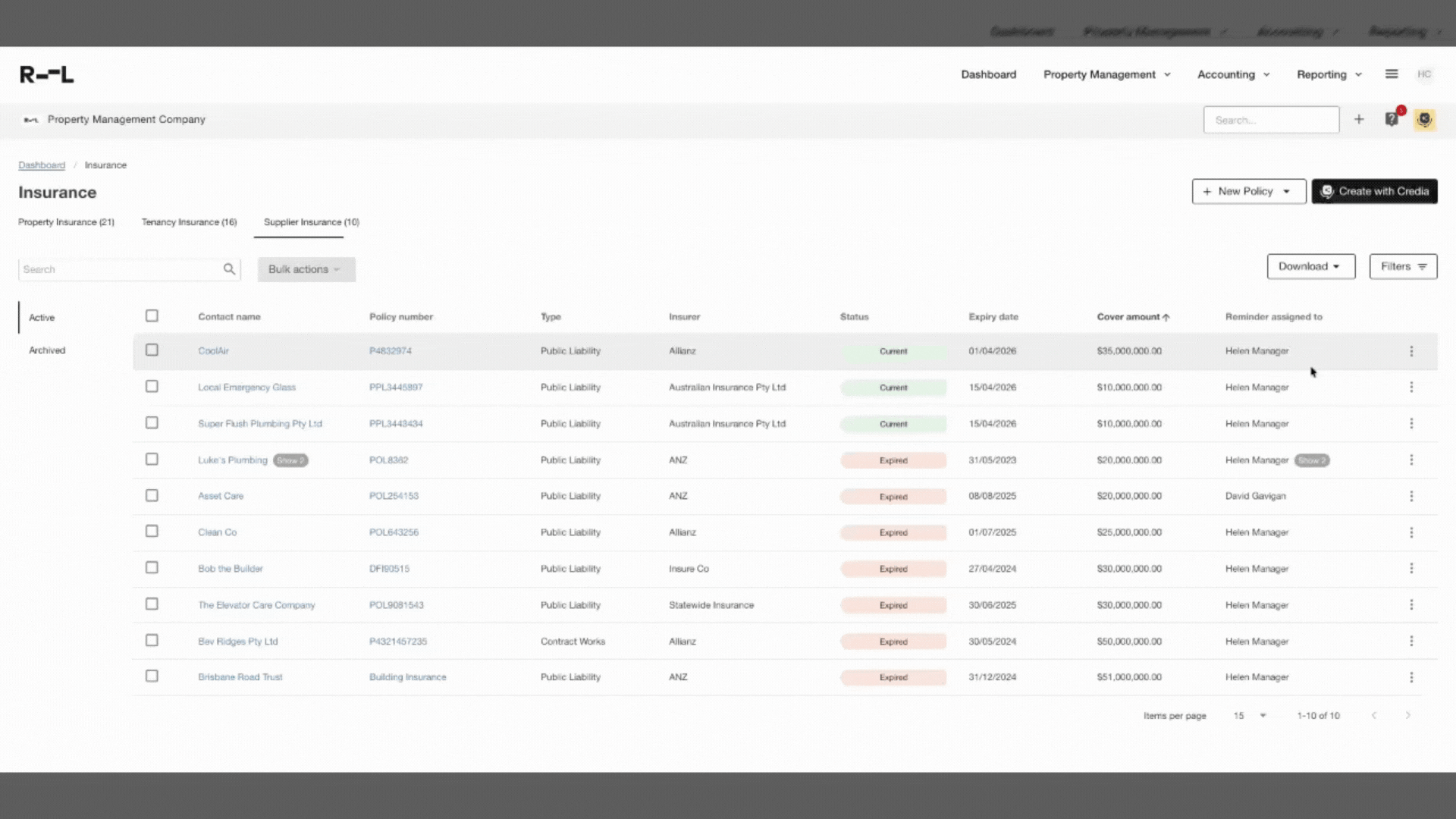
Task: Open the Property Insurance tab
Action: [x=66, y=222]
